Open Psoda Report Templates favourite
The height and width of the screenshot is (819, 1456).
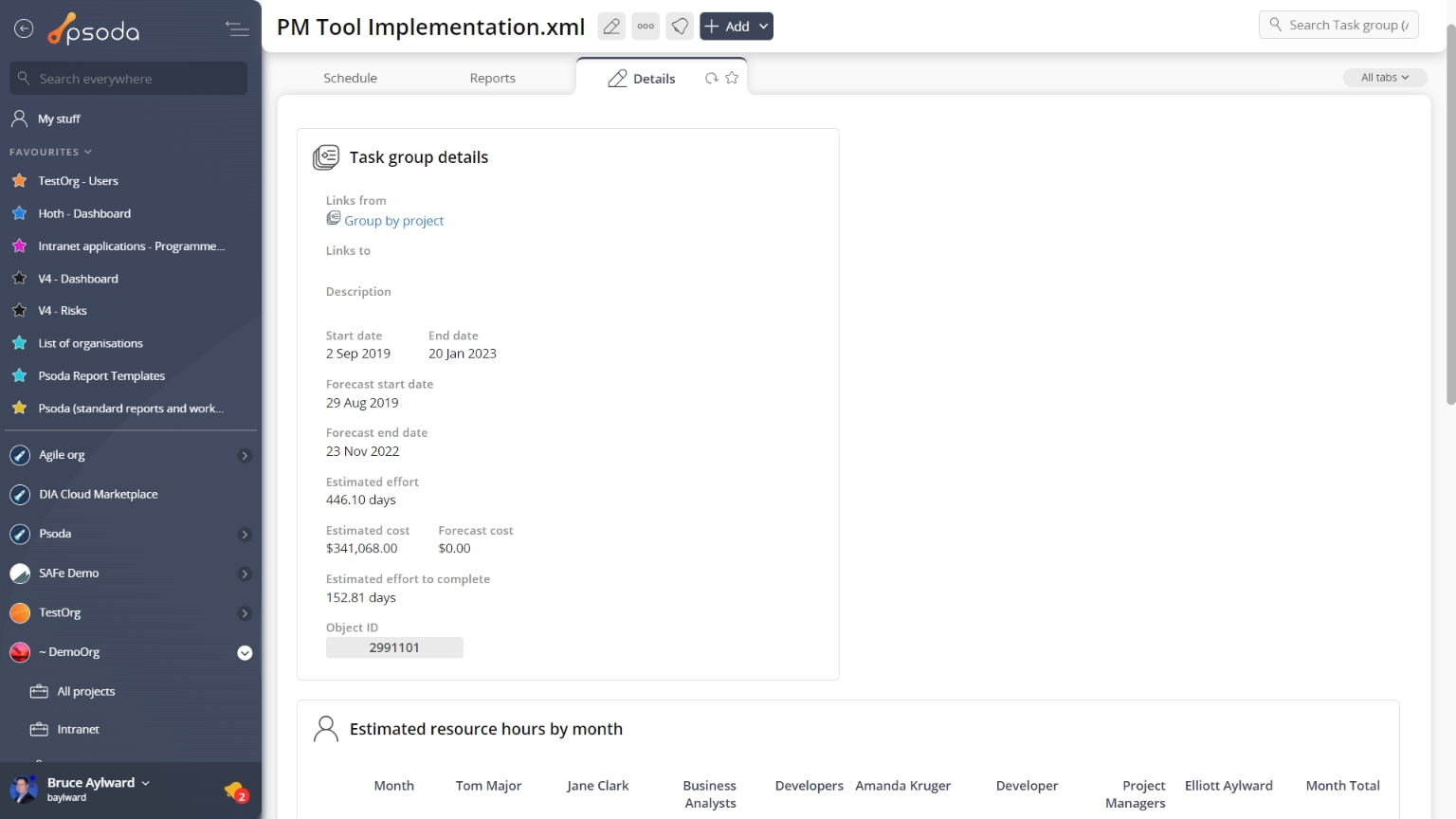point(101,375)
